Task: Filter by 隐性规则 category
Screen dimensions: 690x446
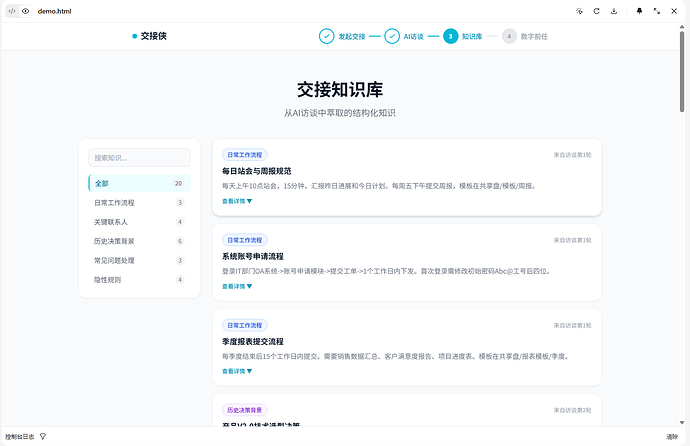Action: point(139,280)
